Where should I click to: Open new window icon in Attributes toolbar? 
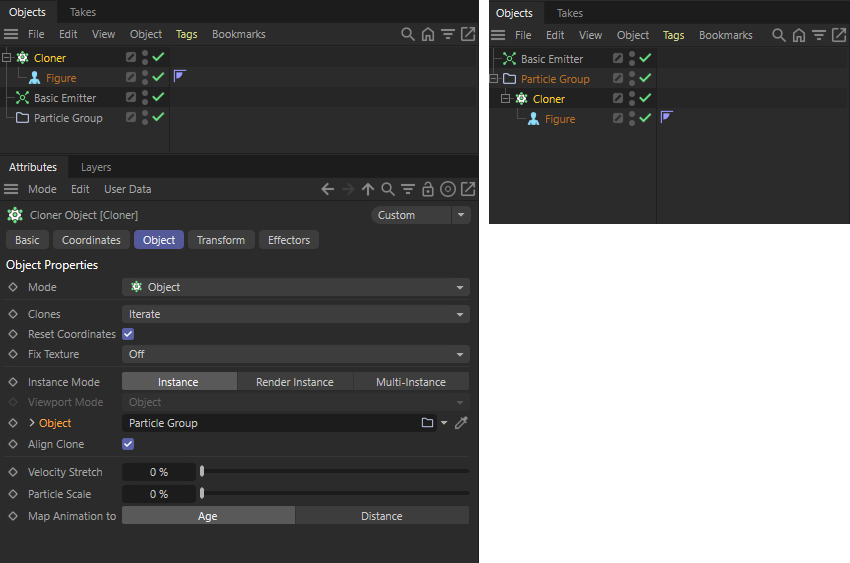tap(467, 189)
